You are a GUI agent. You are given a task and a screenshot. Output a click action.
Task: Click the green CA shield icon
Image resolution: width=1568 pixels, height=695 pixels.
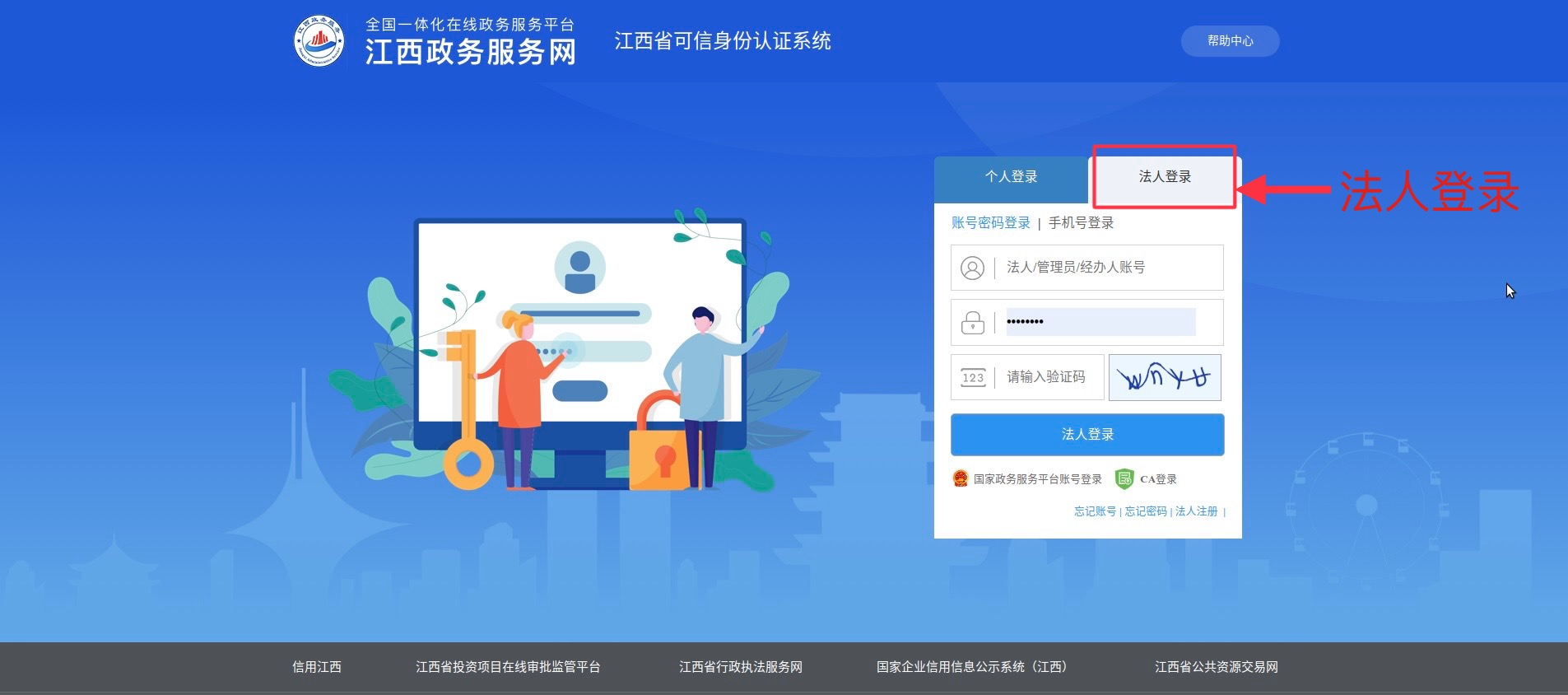click(1124, 478)
